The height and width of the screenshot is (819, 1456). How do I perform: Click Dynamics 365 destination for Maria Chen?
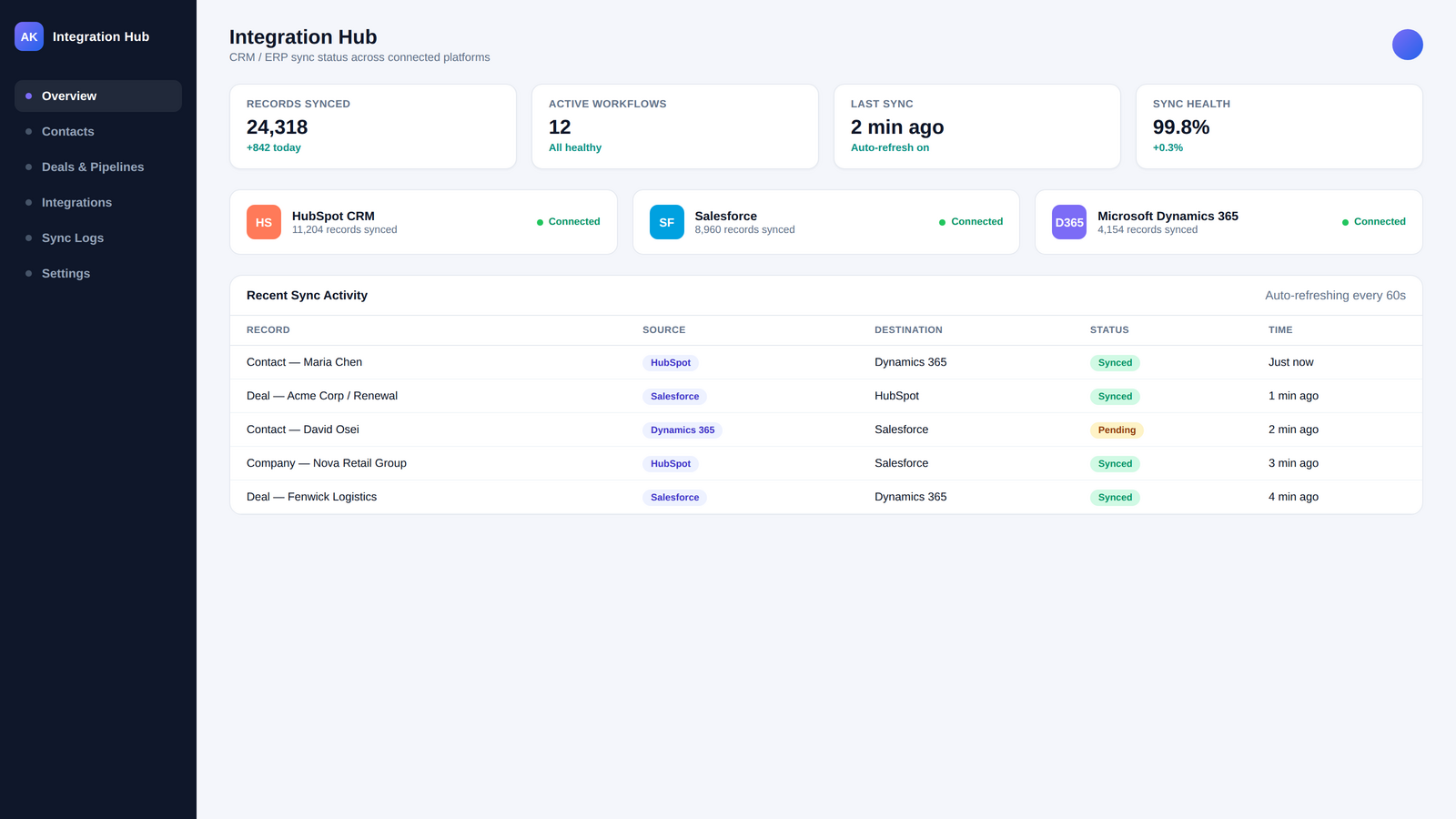[x=910, y=362]
